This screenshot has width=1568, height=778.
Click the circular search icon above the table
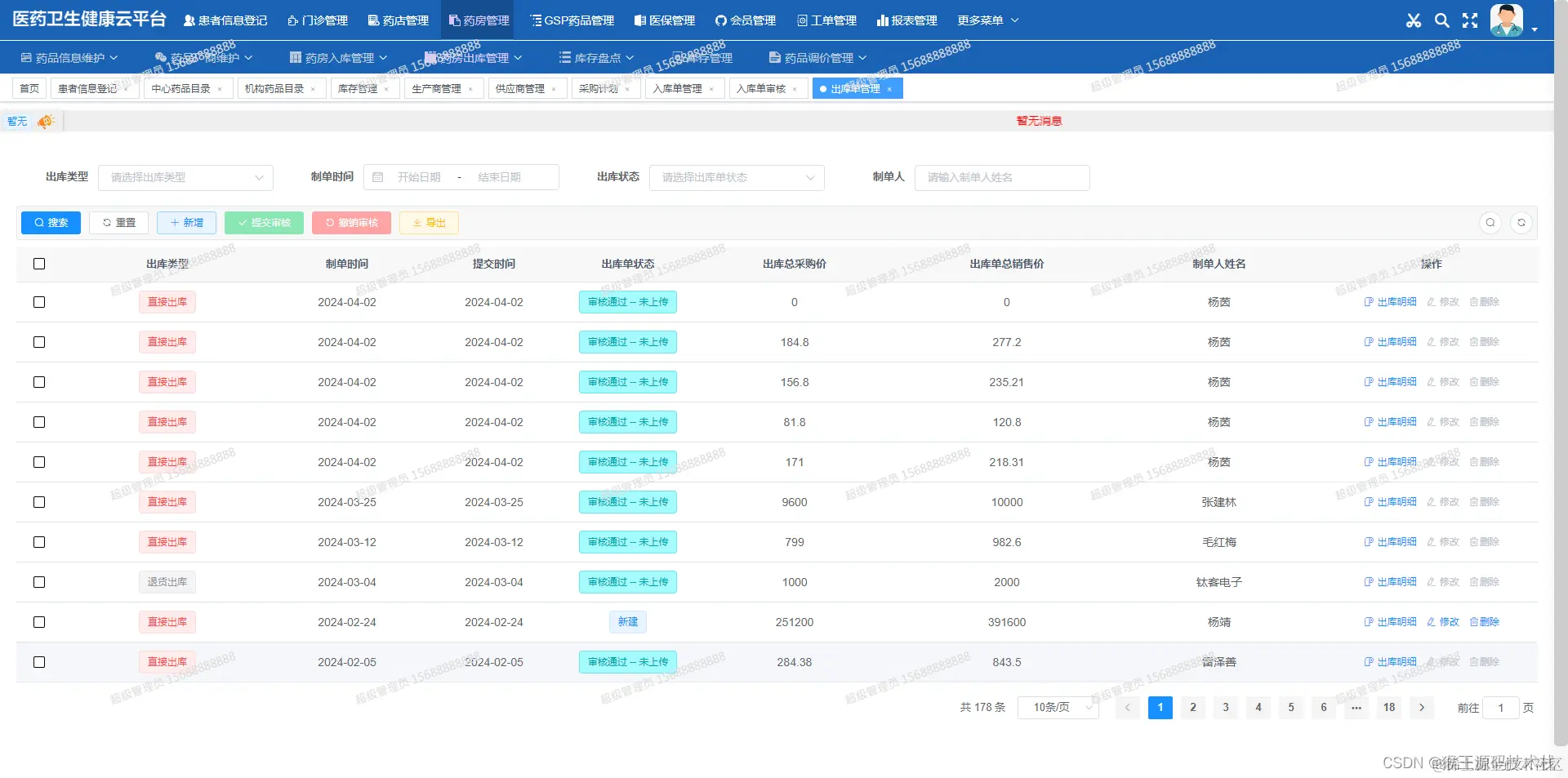tap(1491, 222)
